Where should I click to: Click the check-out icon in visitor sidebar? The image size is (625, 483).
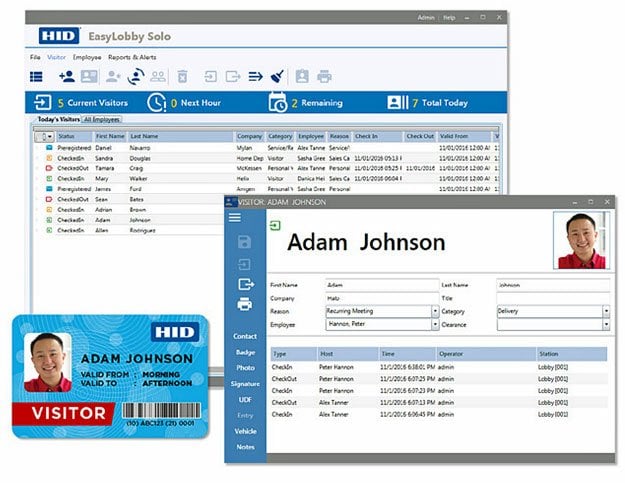[x=245, y=284]
